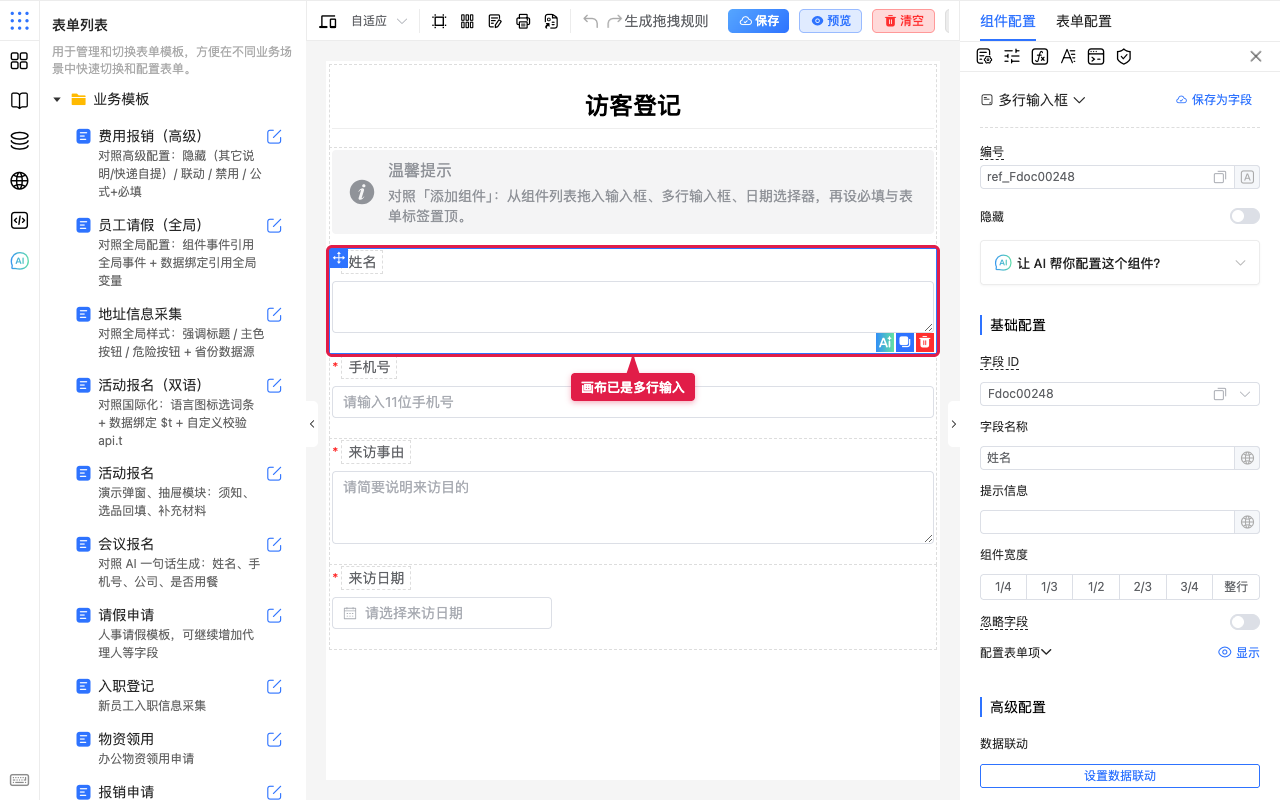Delete selected 姓名 field with red trash icon
Image resolution: width=1280 pixels, height=800 pixels.
coord(925,342)
